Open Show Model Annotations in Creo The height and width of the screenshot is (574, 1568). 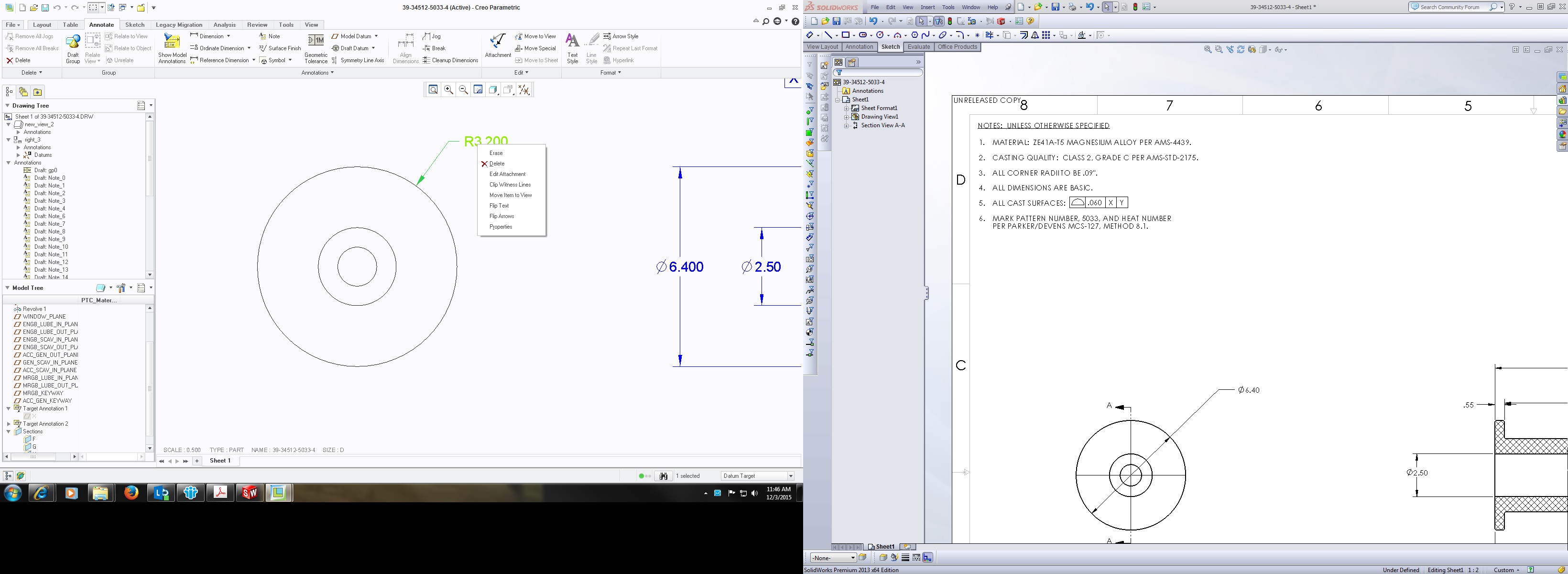coord(172,48)
